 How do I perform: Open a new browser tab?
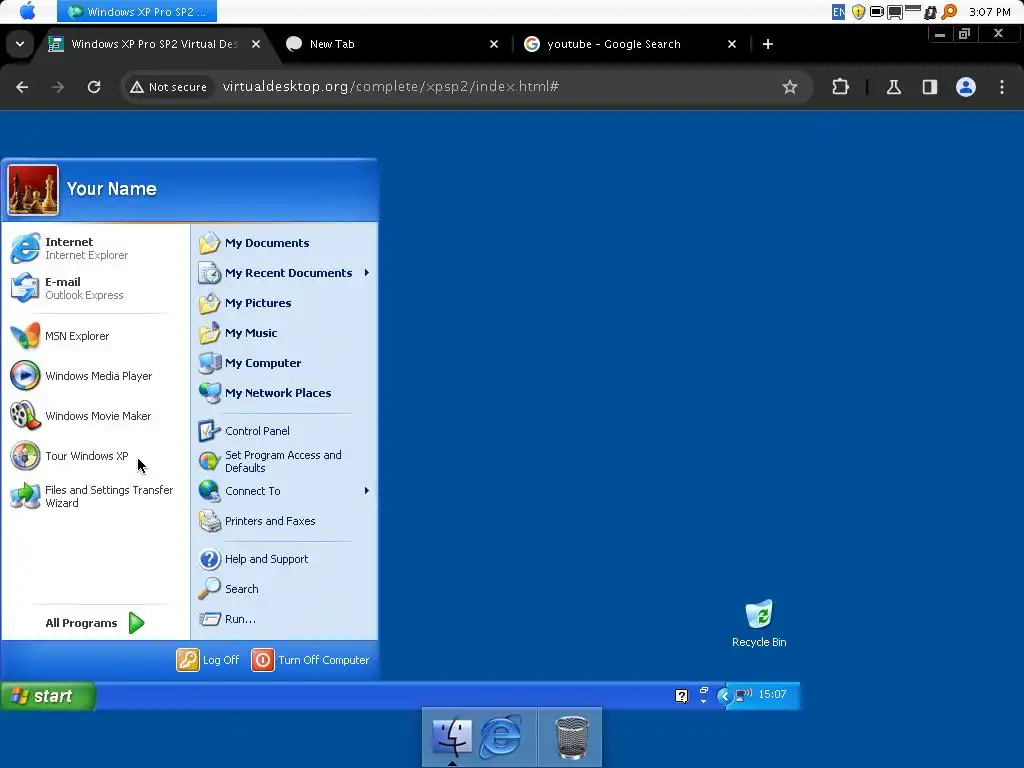[x=768, y=44]
